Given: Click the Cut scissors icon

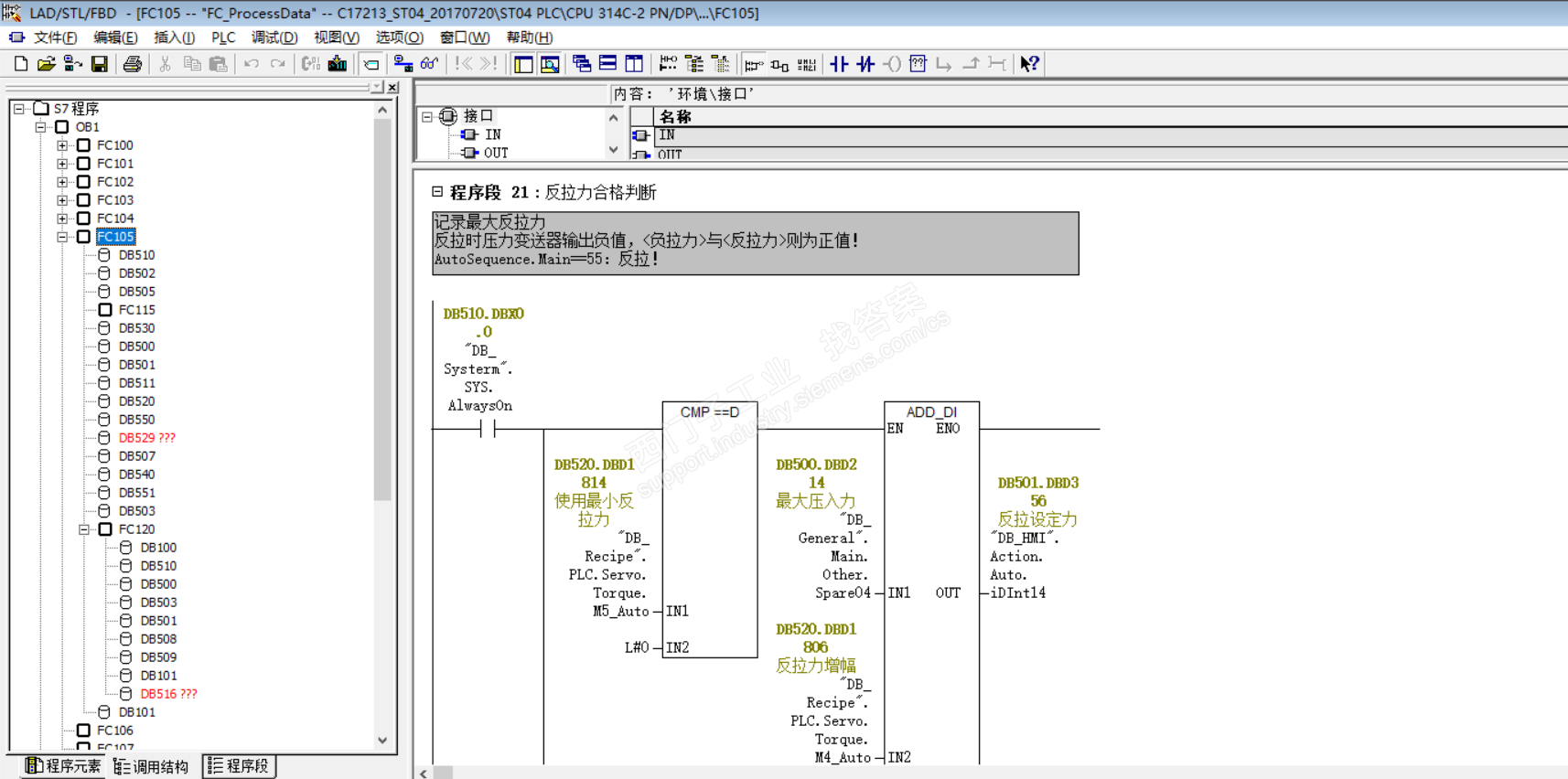Looking at the screenshot, I should [x=166, y=64].
